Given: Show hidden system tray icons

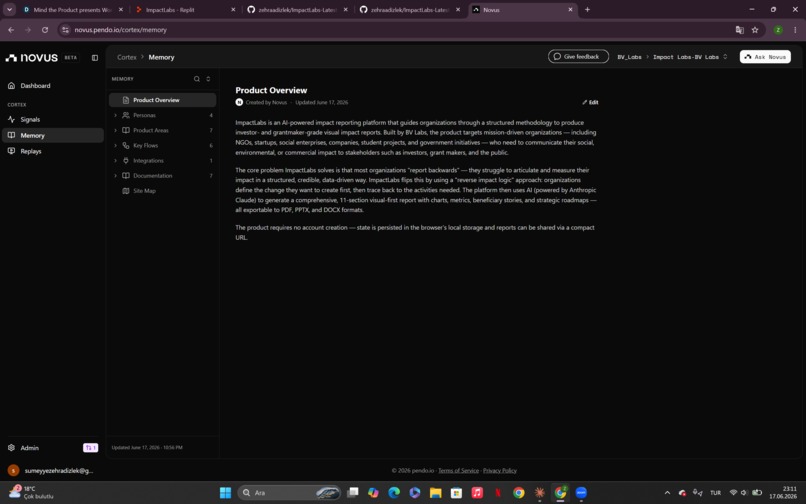Looking at the screenshot, I should [x=667, y=493].
